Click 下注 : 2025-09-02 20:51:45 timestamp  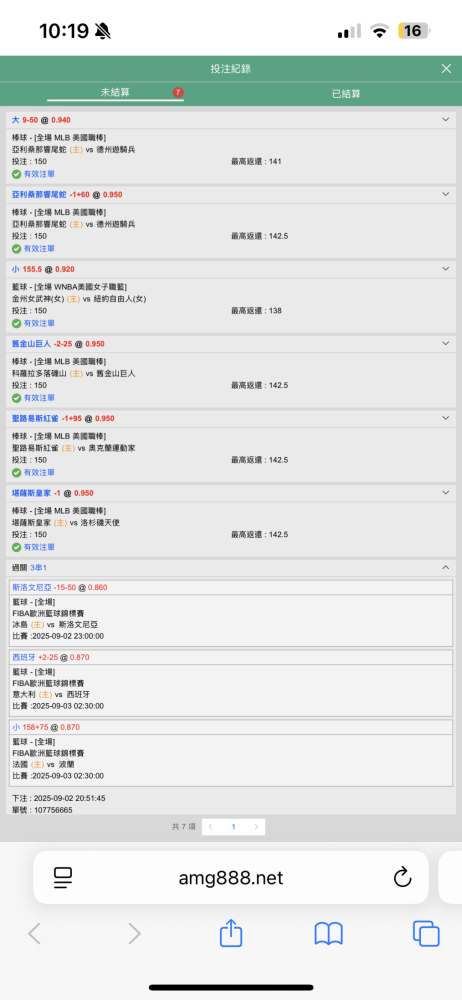59,798
